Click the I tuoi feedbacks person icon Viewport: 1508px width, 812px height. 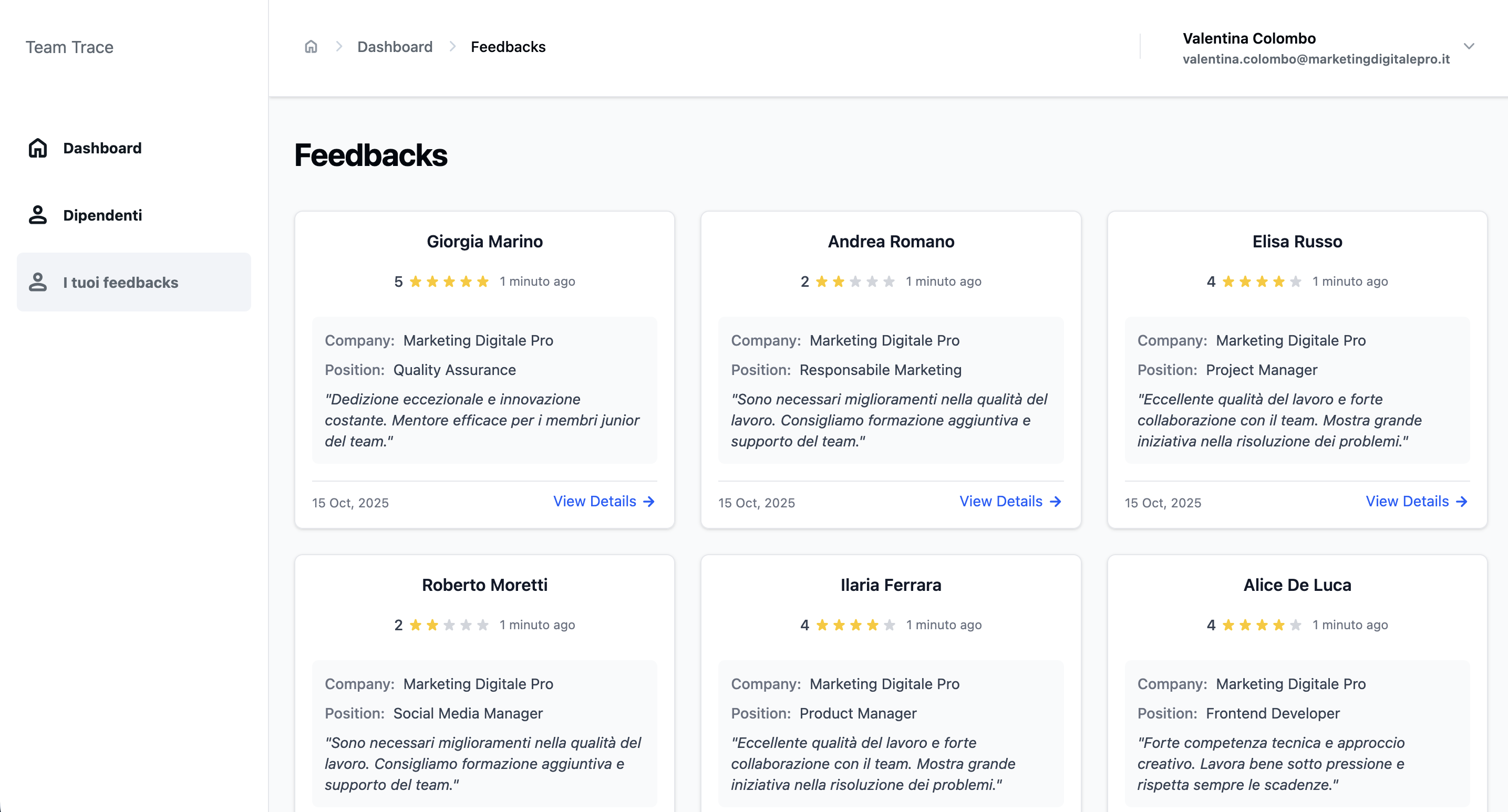38,283
